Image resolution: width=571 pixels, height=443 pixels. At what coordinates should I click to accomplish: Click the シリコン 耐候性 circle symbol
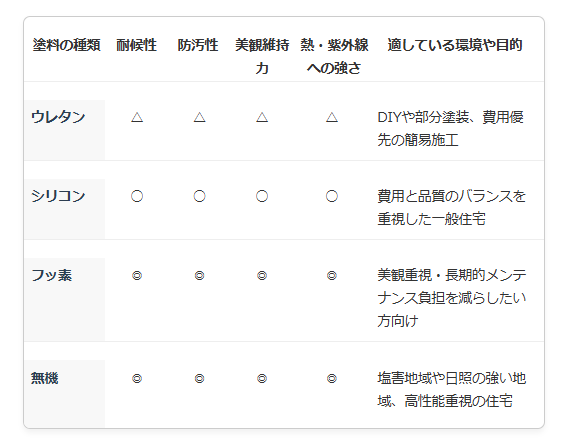click(137, 196)
